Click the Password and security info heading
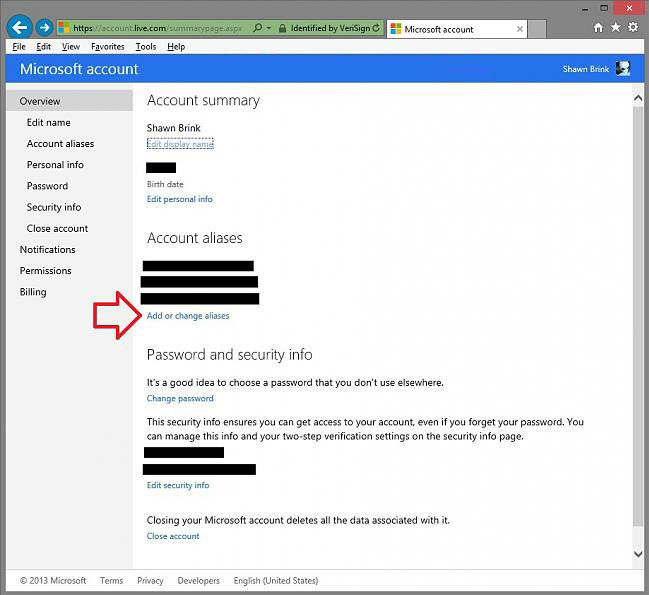Viewport: 649px width, 595px height. 230,355
